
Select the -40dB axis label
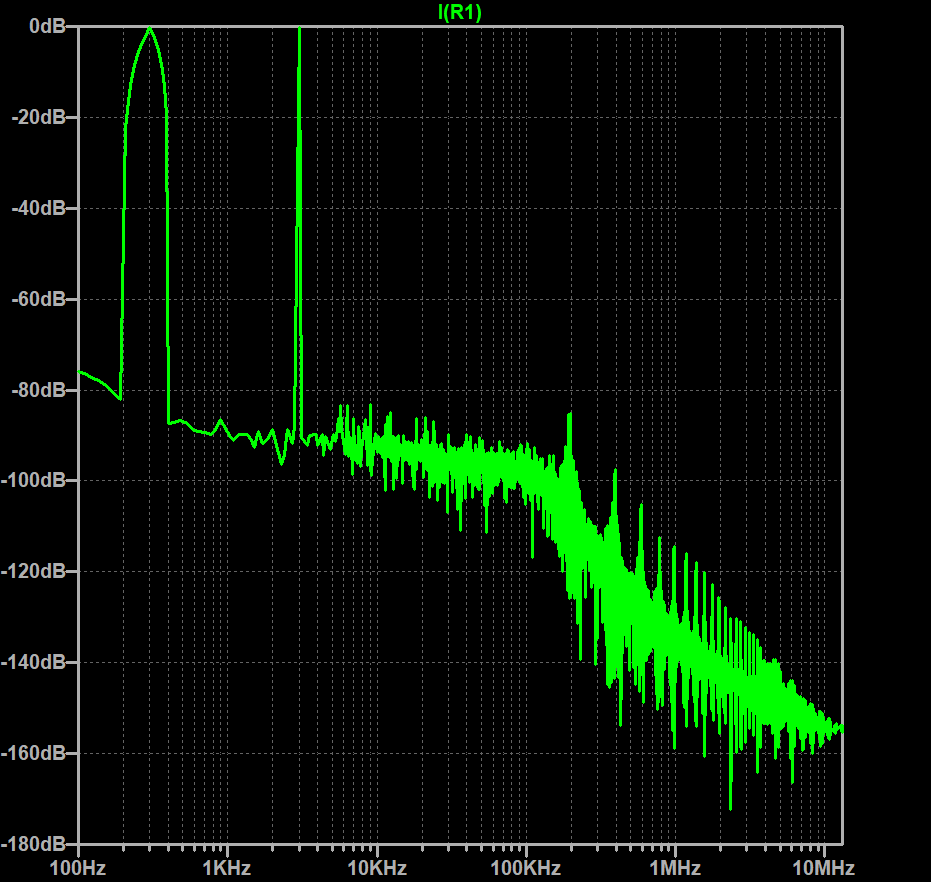tap(39, 208)
